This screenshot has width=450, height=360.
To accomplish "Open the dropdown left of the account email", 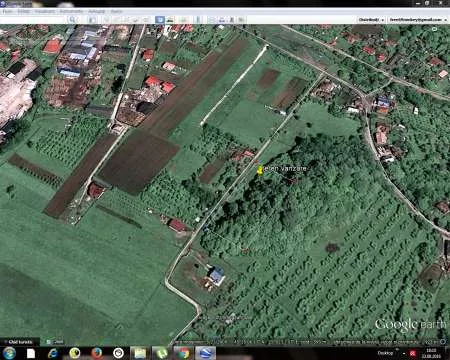I will pyautogui.click(x=371, y=20).
